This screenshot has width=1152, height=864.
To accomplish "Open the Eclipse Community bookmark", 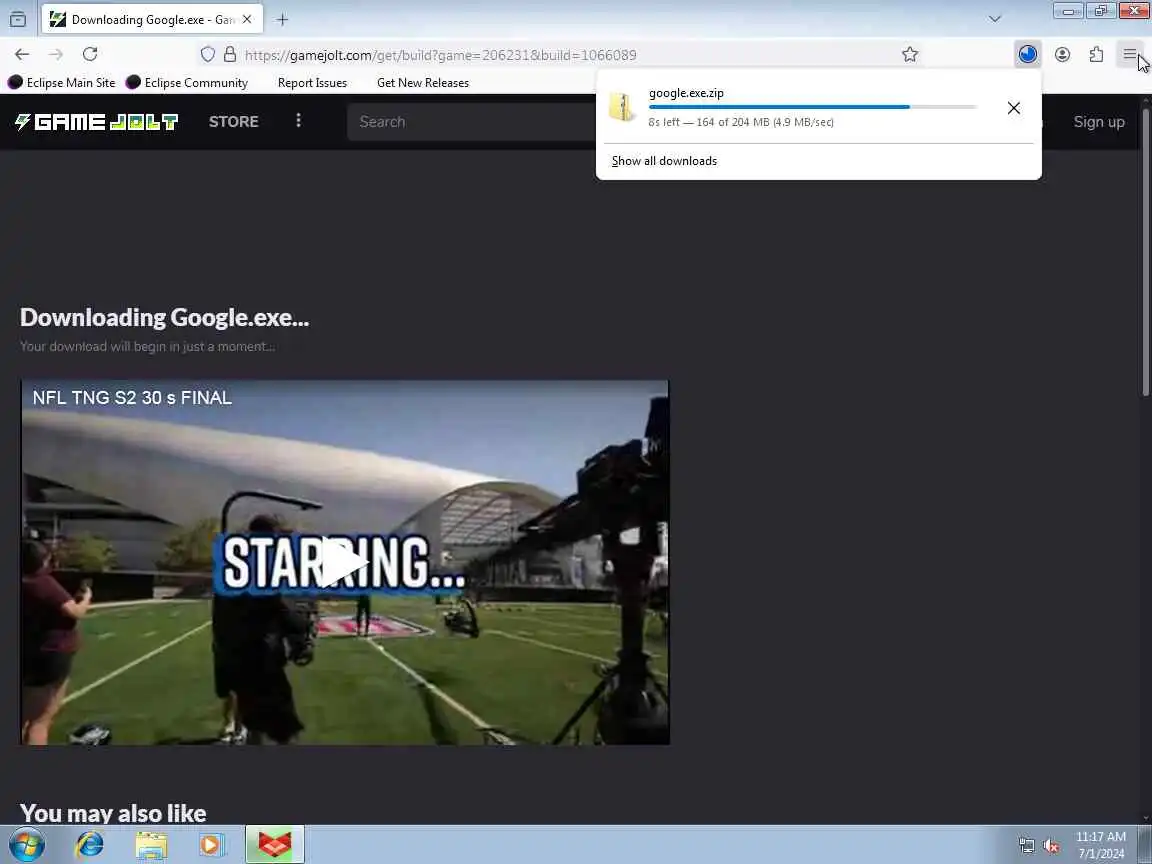I will click(x=187, y=82).
